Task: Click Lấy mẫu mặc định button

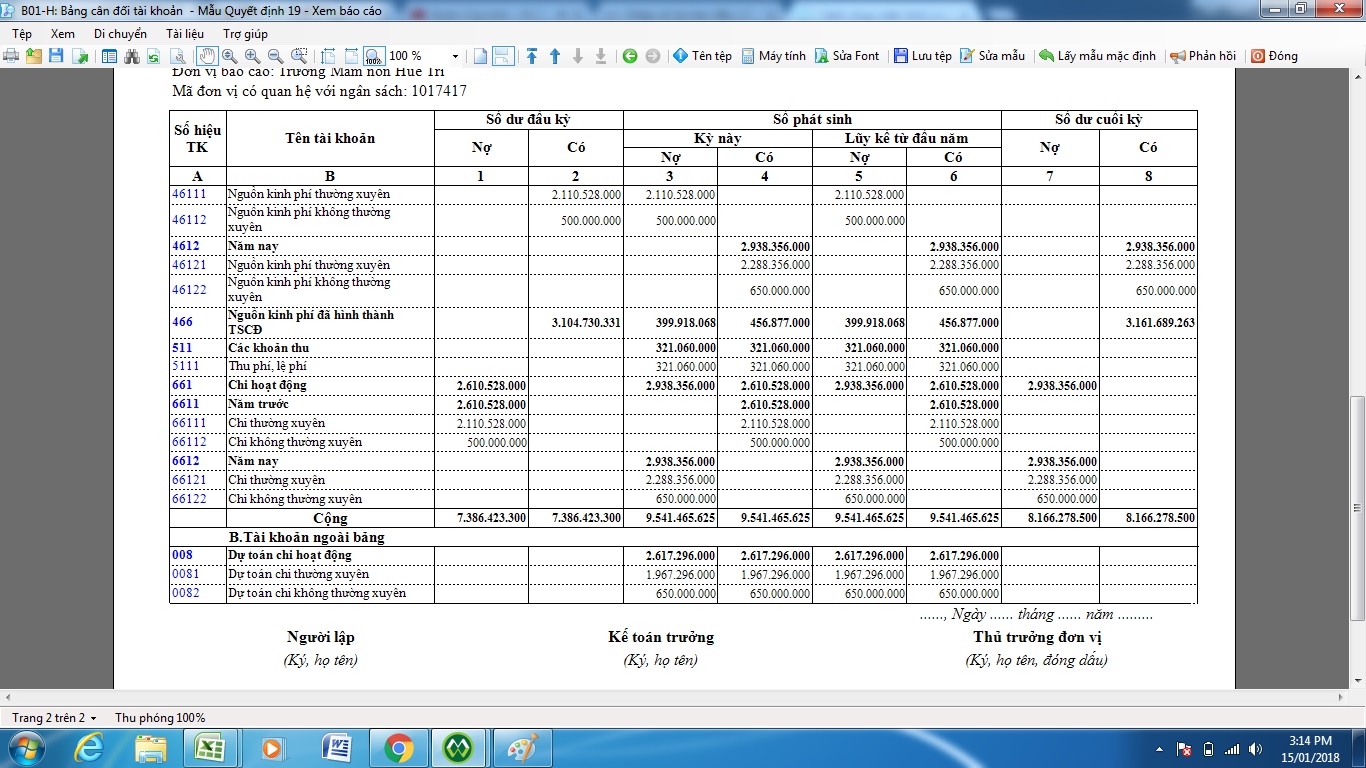Action: click(x=1097, y=56)
